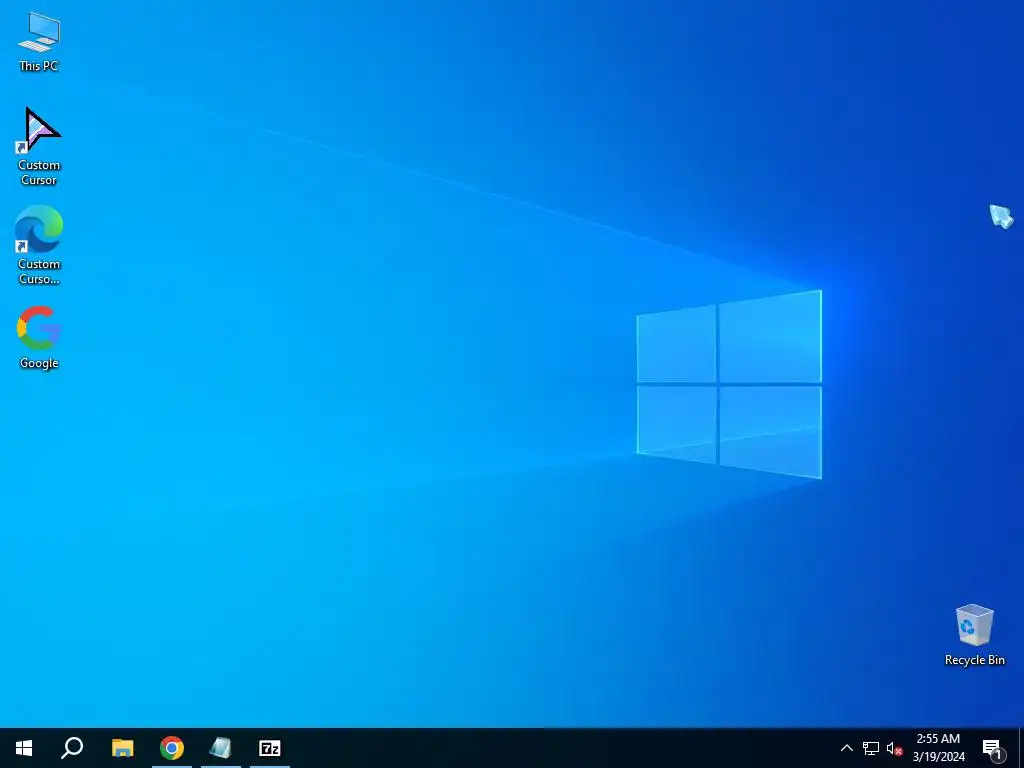Switch to Google Chrome in the taskbar
The width and height of the screenshot is (1024, 768).
(x=172, y=748)
